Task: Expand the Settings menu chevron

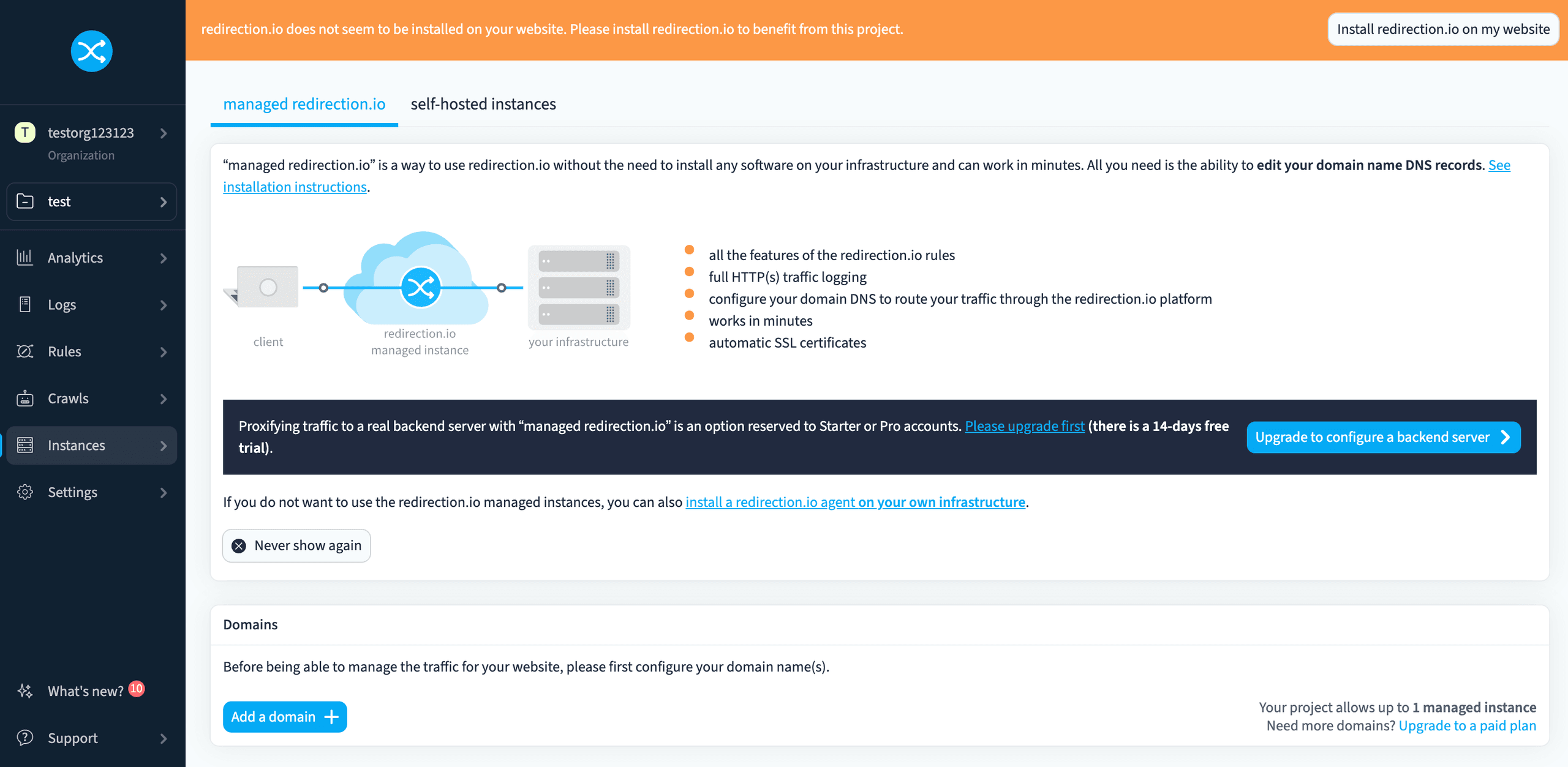Action: click(164, 493)
